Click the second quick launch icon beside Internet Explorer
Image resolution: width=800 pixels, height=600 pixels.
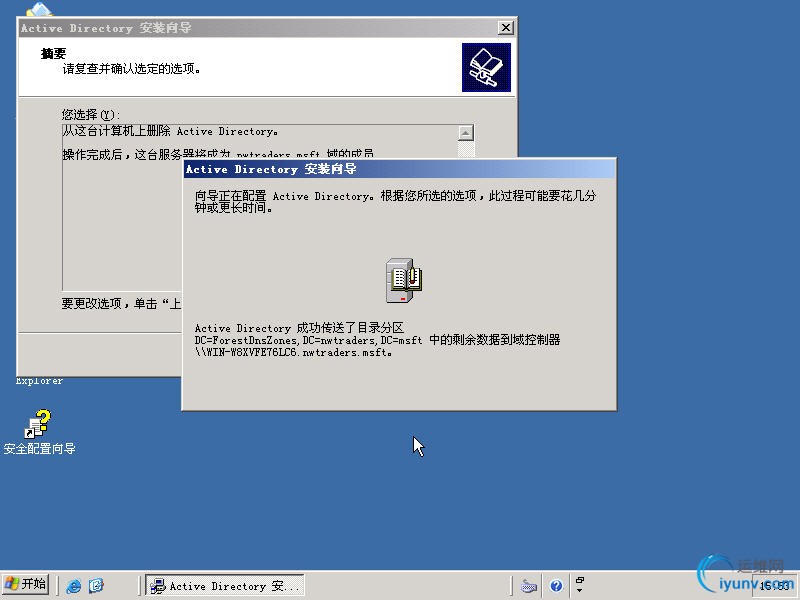click(96, 586)
